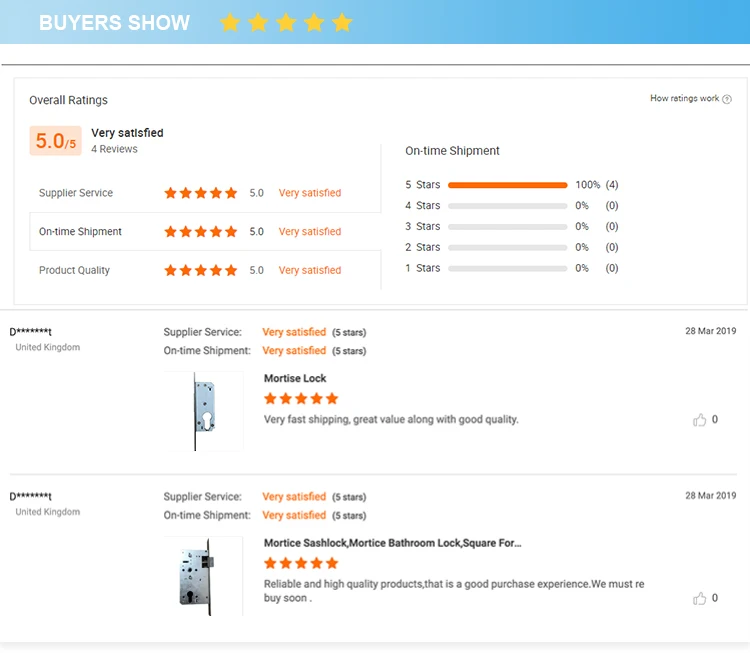Click the 4 Reviews count text
This screenshot has height=653, width=750.
[114, 149]
